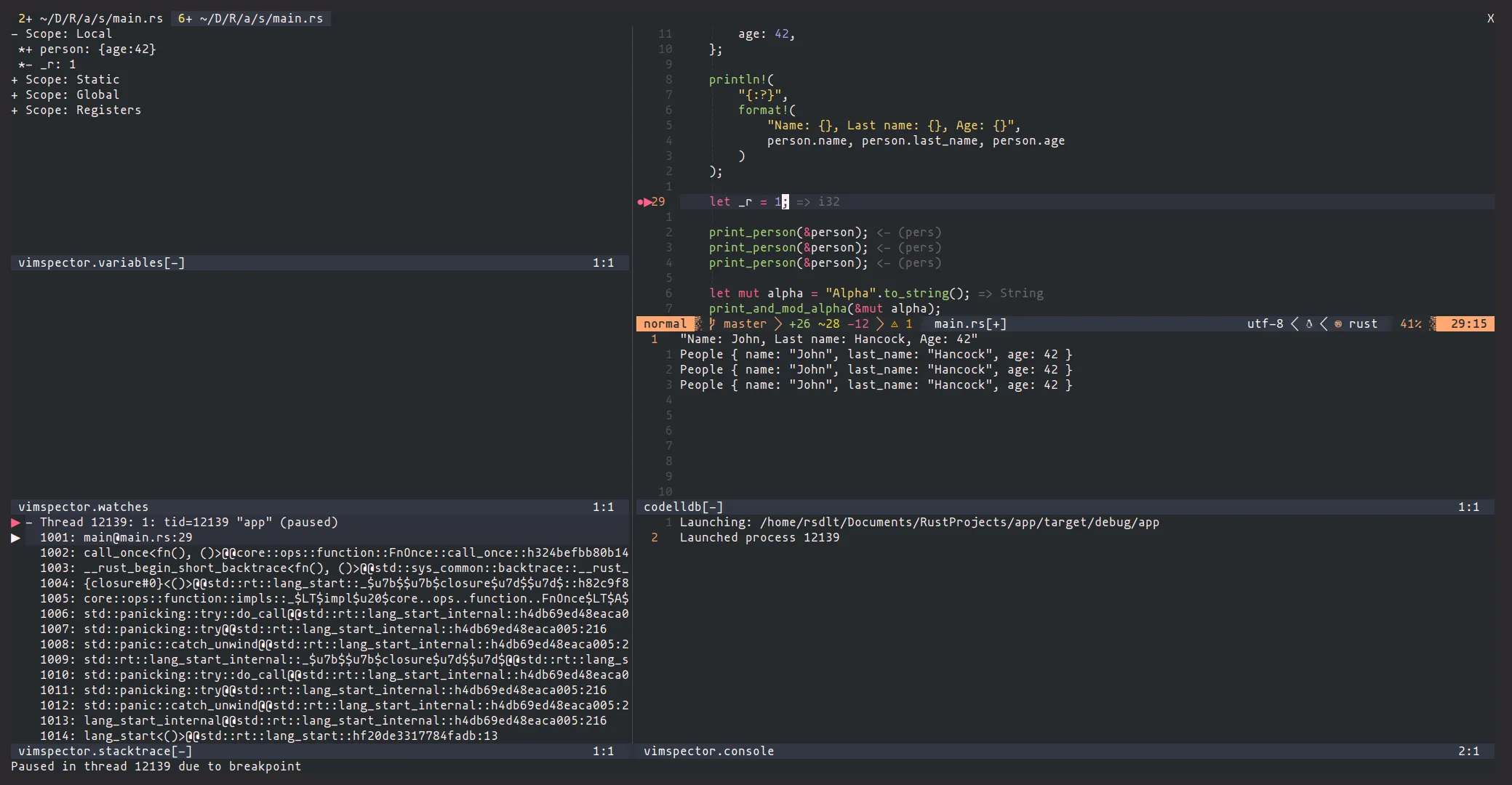Expand the Scope: Global node
Image resolution: width=1512 pixels, height=785 pixels.
click(x=15, y=94)
